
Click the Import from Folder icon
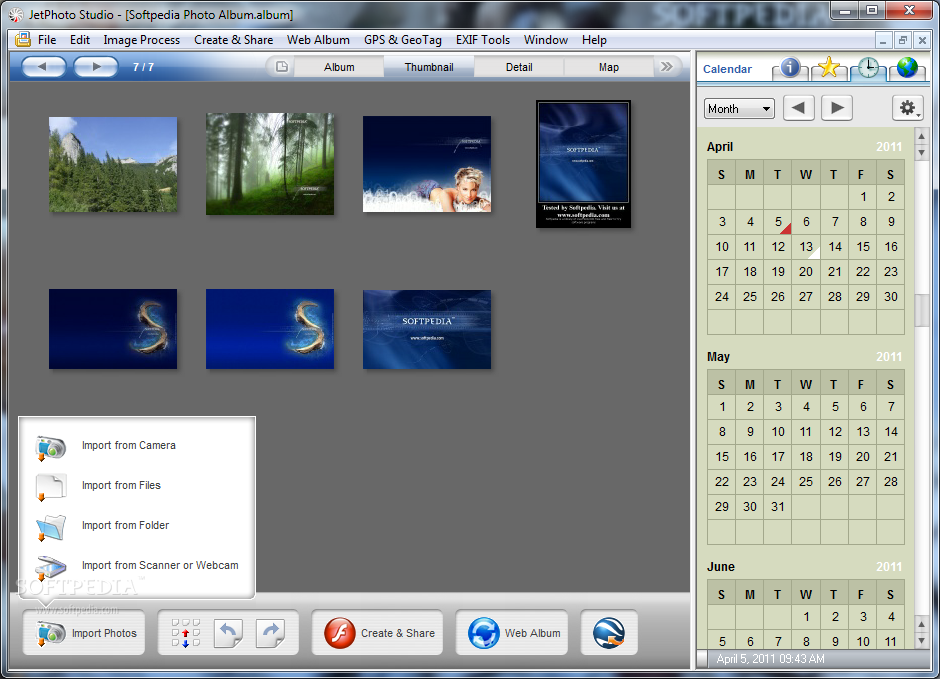pos(50,527)
